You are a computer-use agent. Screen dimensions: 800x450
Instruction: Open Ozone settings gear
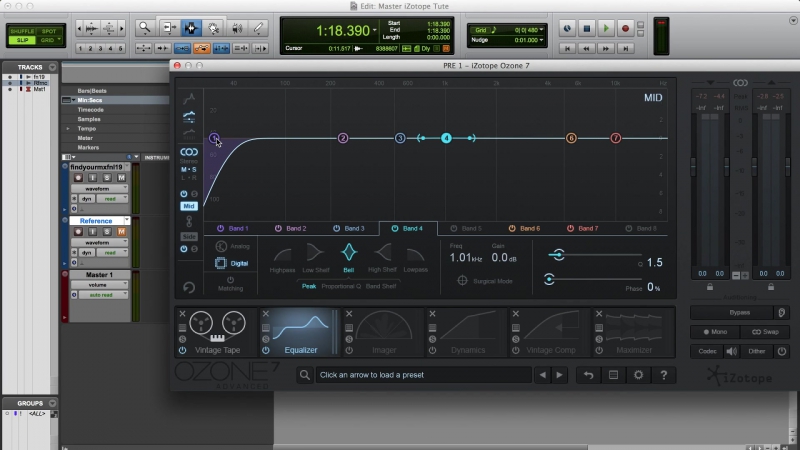click(x=638, y=375)
